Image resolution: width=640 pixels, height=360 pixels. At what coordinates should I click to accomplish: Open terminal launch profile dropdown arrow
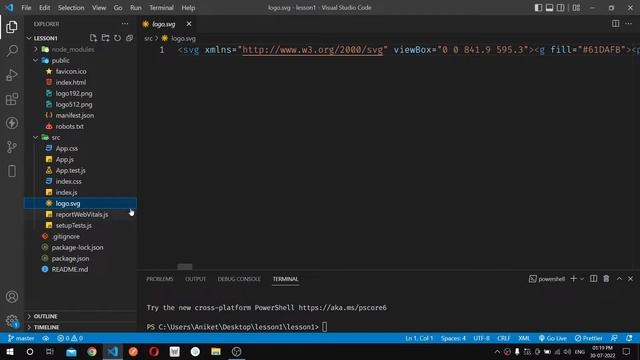582,279
